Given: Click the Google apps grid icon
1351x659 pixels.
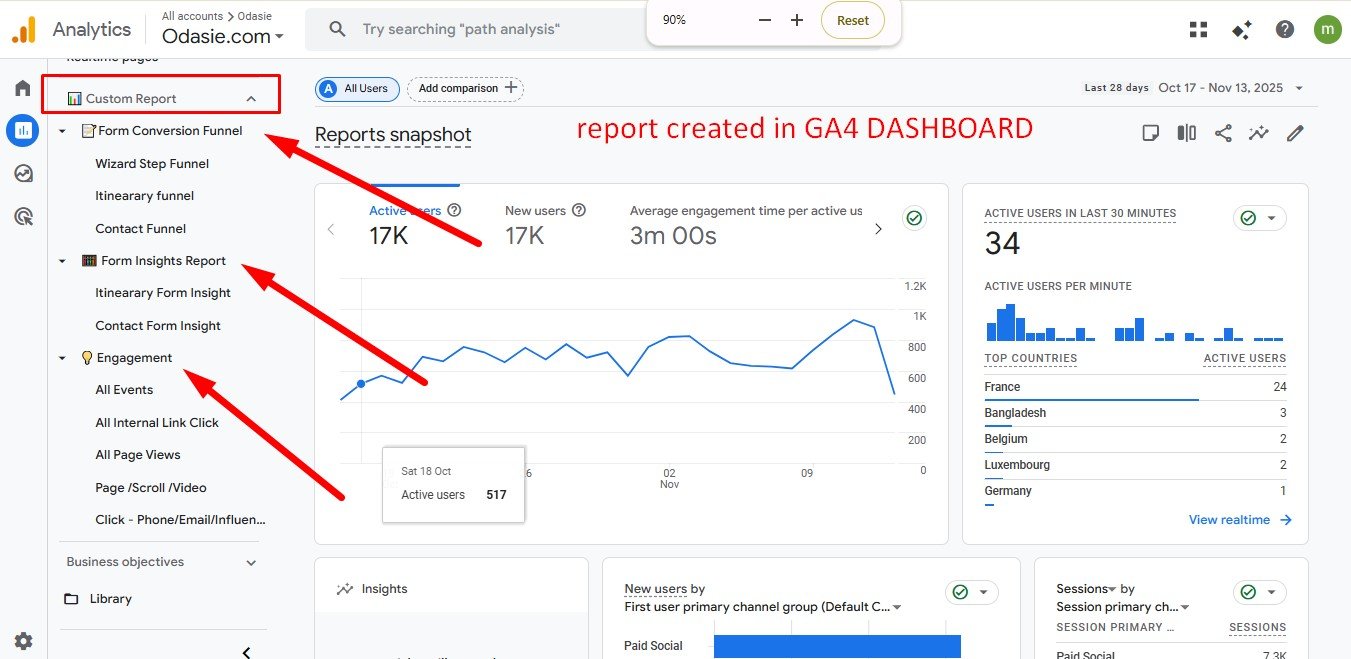Looking at the screenshot, I should [1198, 29].
